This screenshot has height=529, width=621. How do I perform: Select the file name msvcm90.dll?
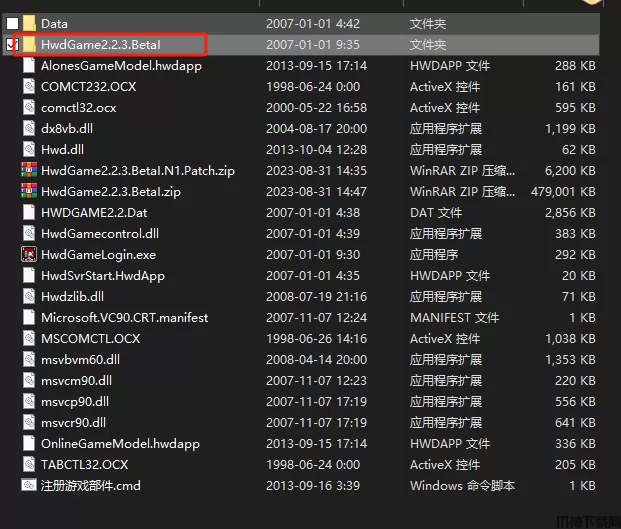click(x=76, y=381)
